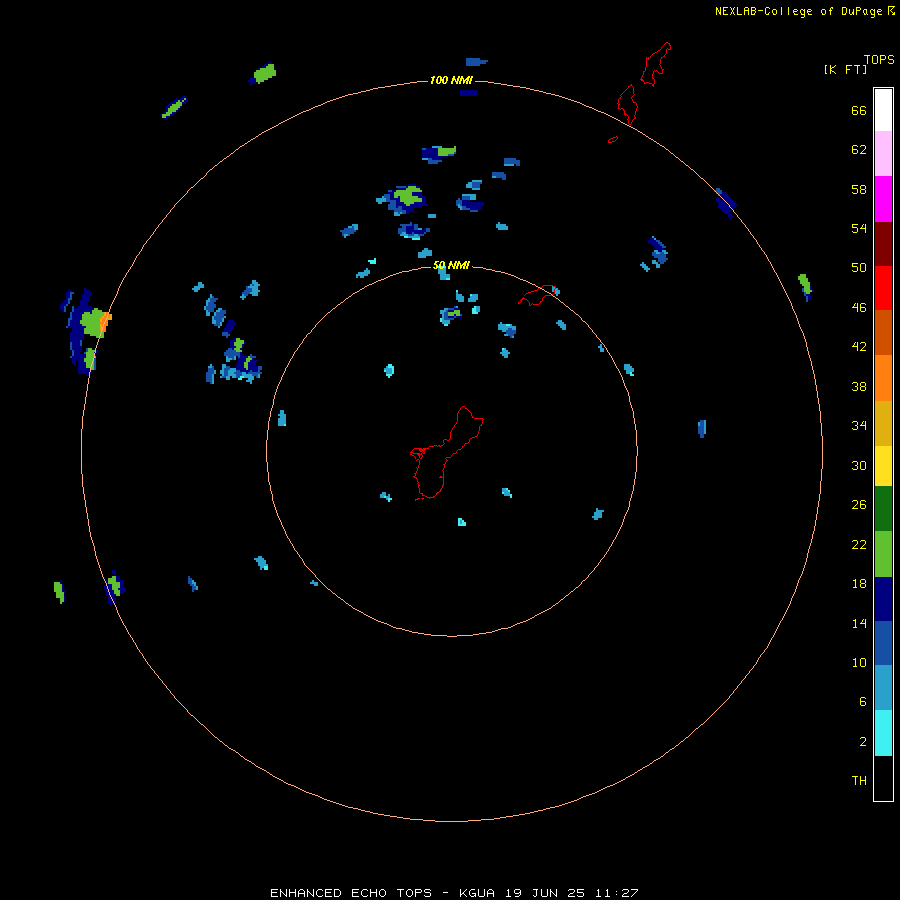This screenshot has width=900, height=900.
Task: Click the "58" scale label
Action: [859, 189]
